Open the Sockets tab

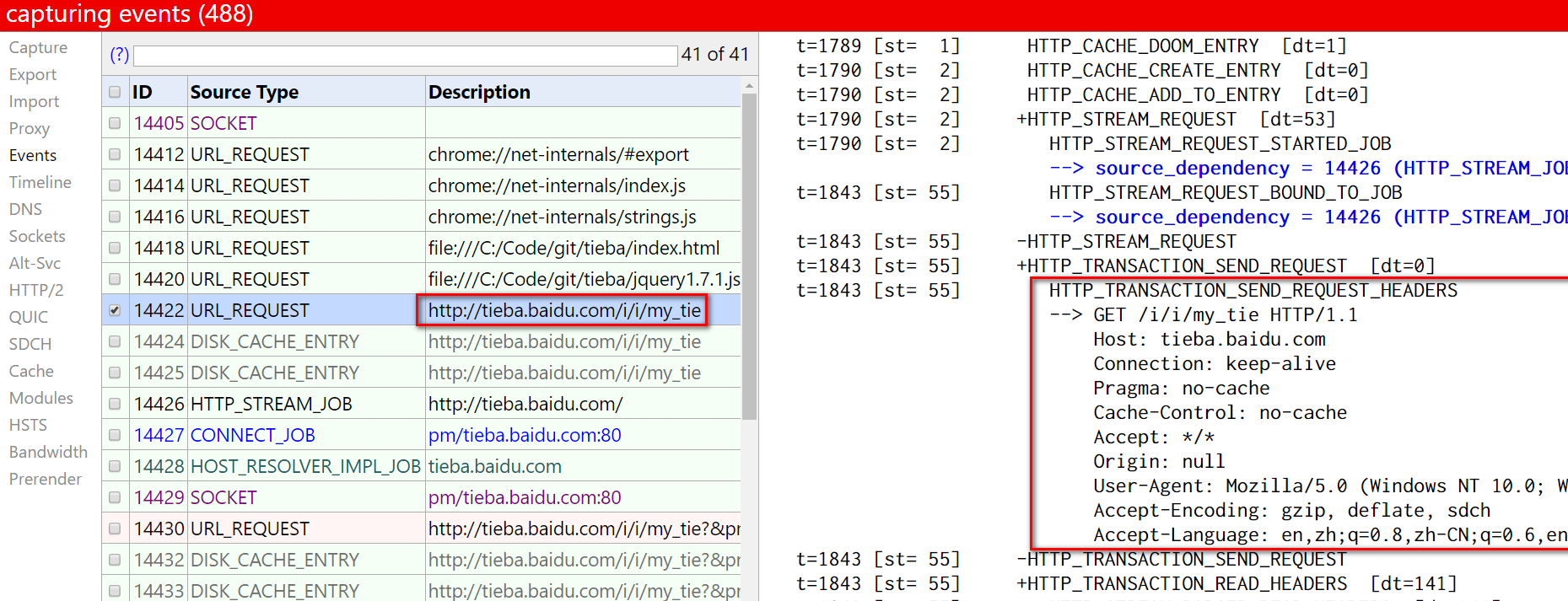[x=37, y=237]
